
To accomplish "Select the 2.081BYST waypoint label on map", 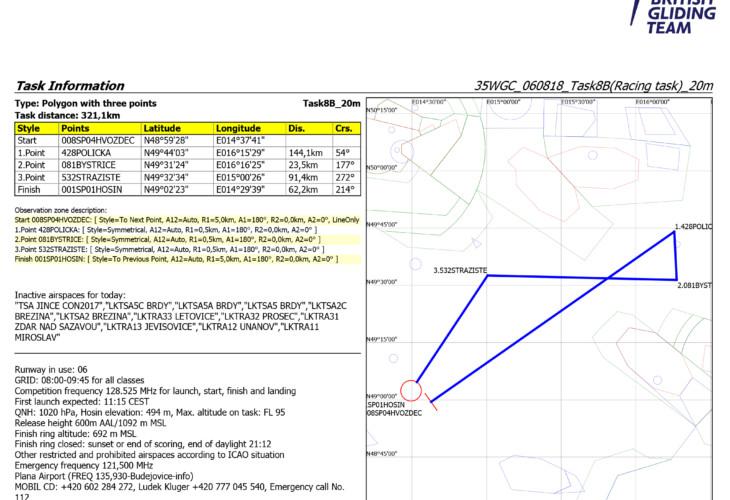I will pyautogui.click(x=694, y=285).
